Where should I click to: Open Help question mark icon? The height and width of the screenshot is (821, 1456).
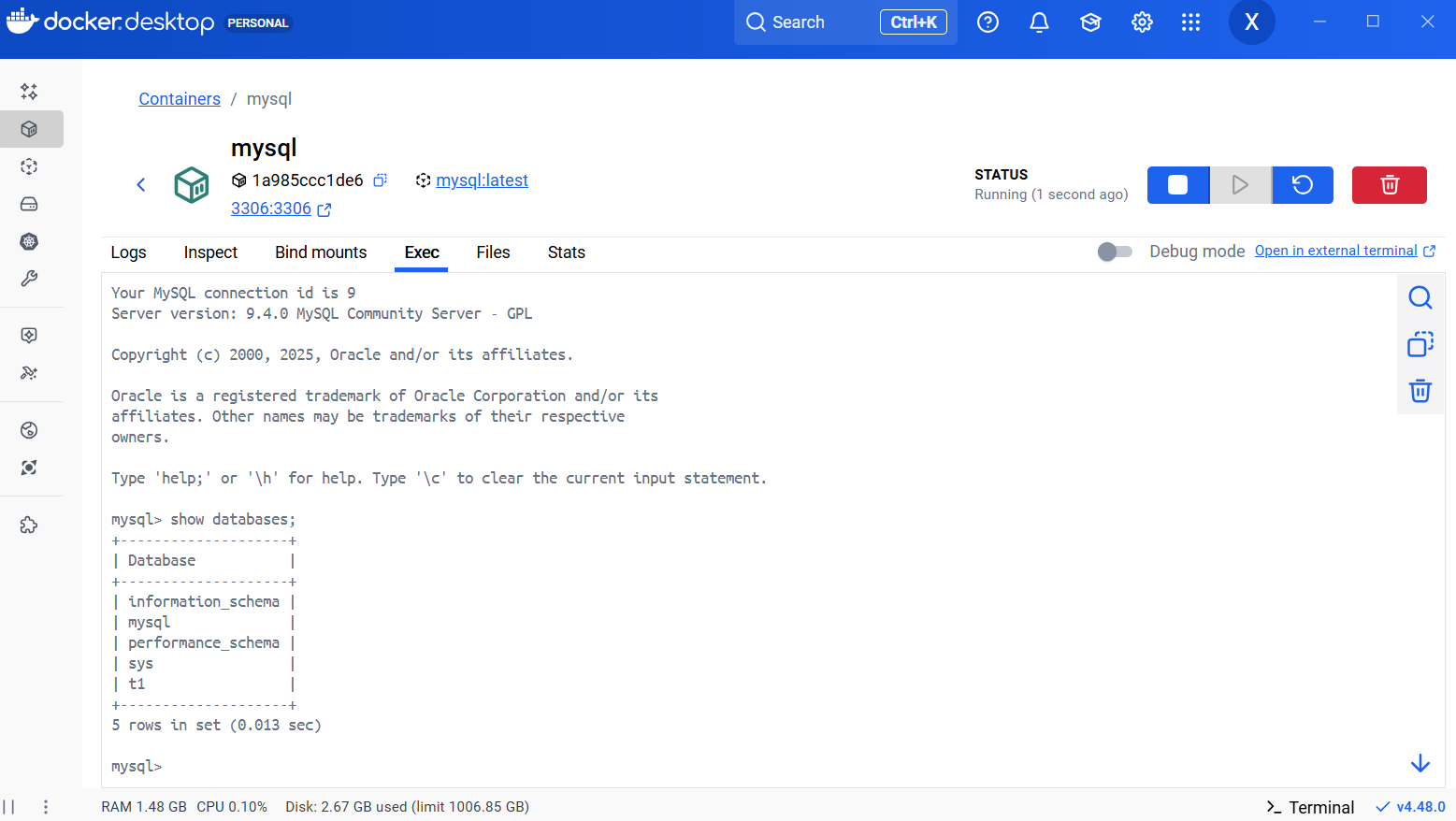987,22
